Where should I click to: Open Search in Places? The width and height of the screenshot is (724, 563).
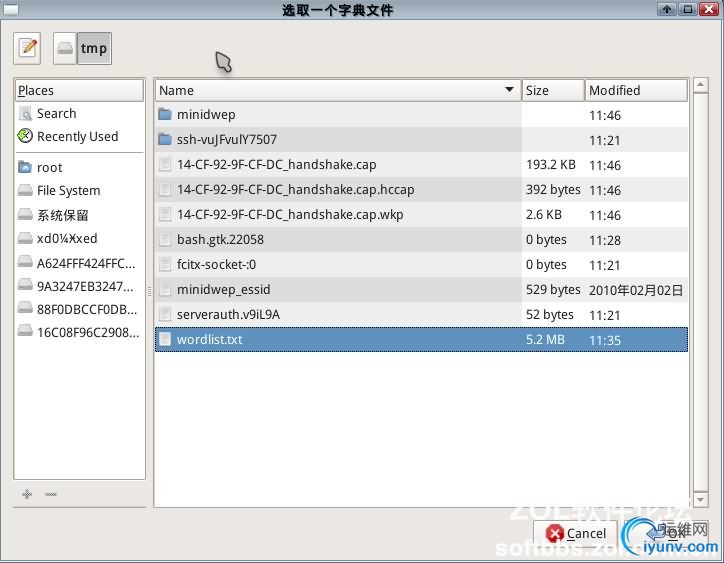pyautogui.click(x=79, y=114)
